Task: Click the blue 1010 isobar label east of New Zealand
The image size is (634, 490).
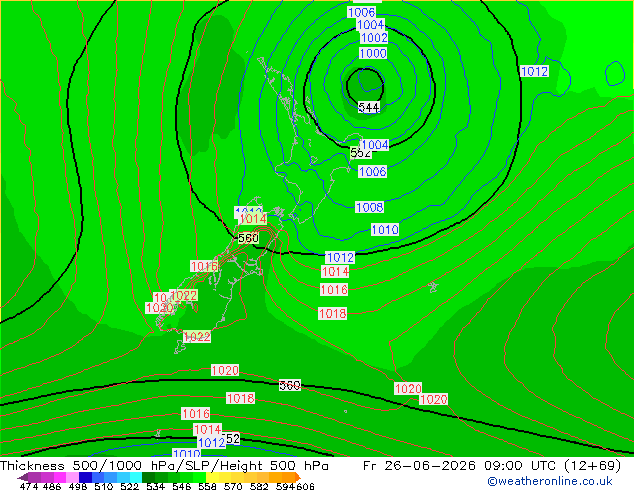Action: [385, 230]
